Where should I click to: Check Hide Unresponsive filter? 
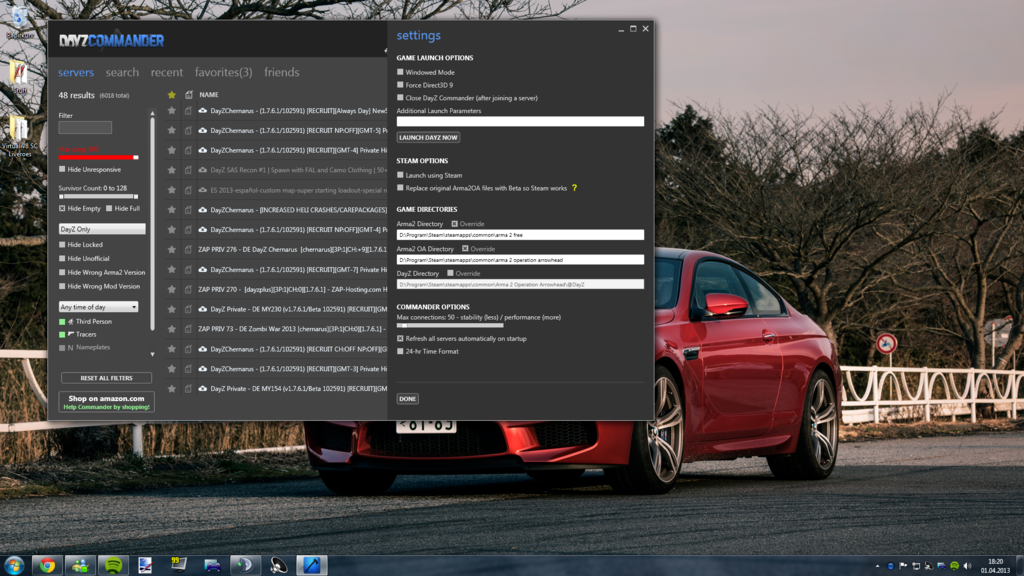62,169
